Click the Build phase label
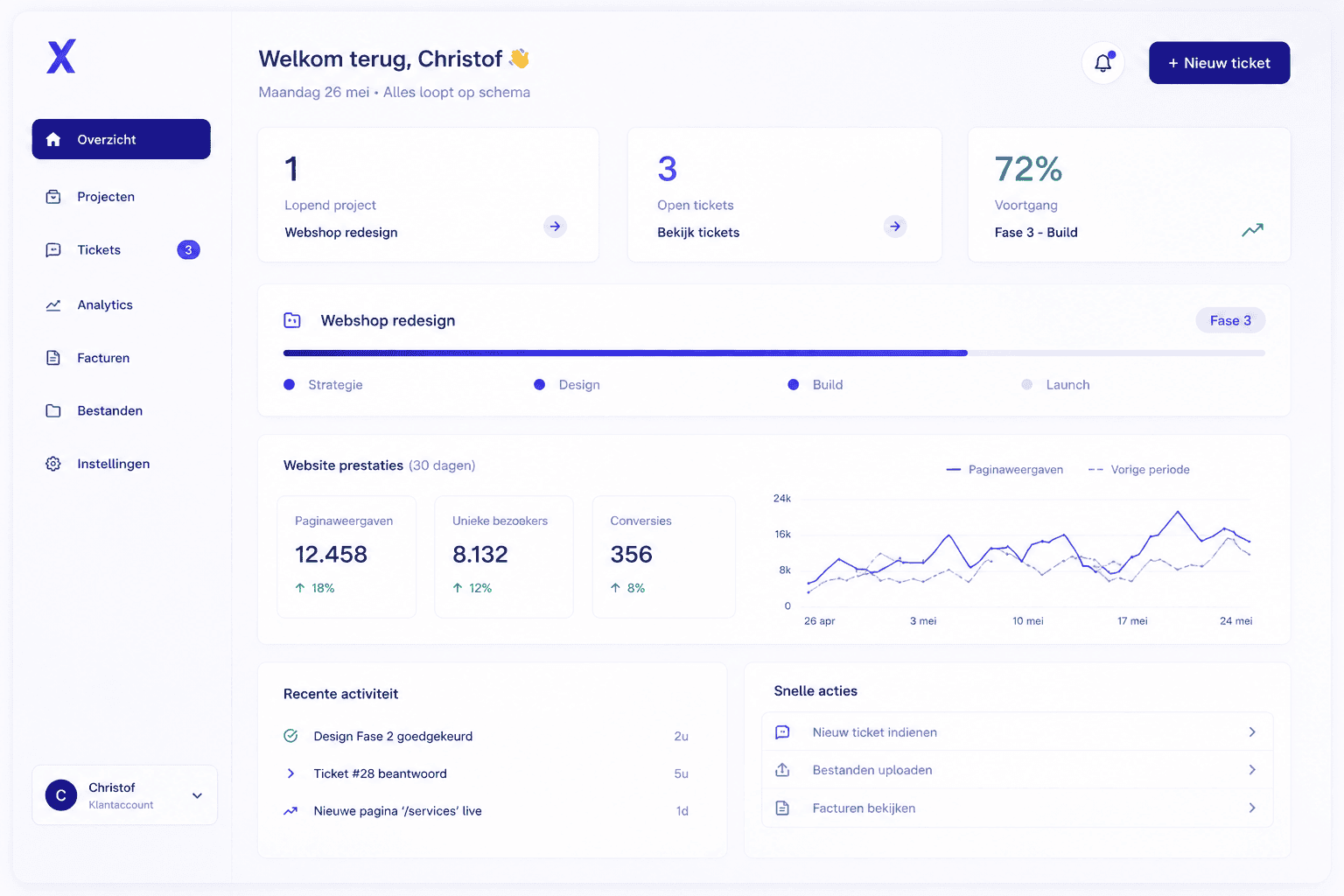This screenshot has width=1344, height=896. tap(828, 385)
